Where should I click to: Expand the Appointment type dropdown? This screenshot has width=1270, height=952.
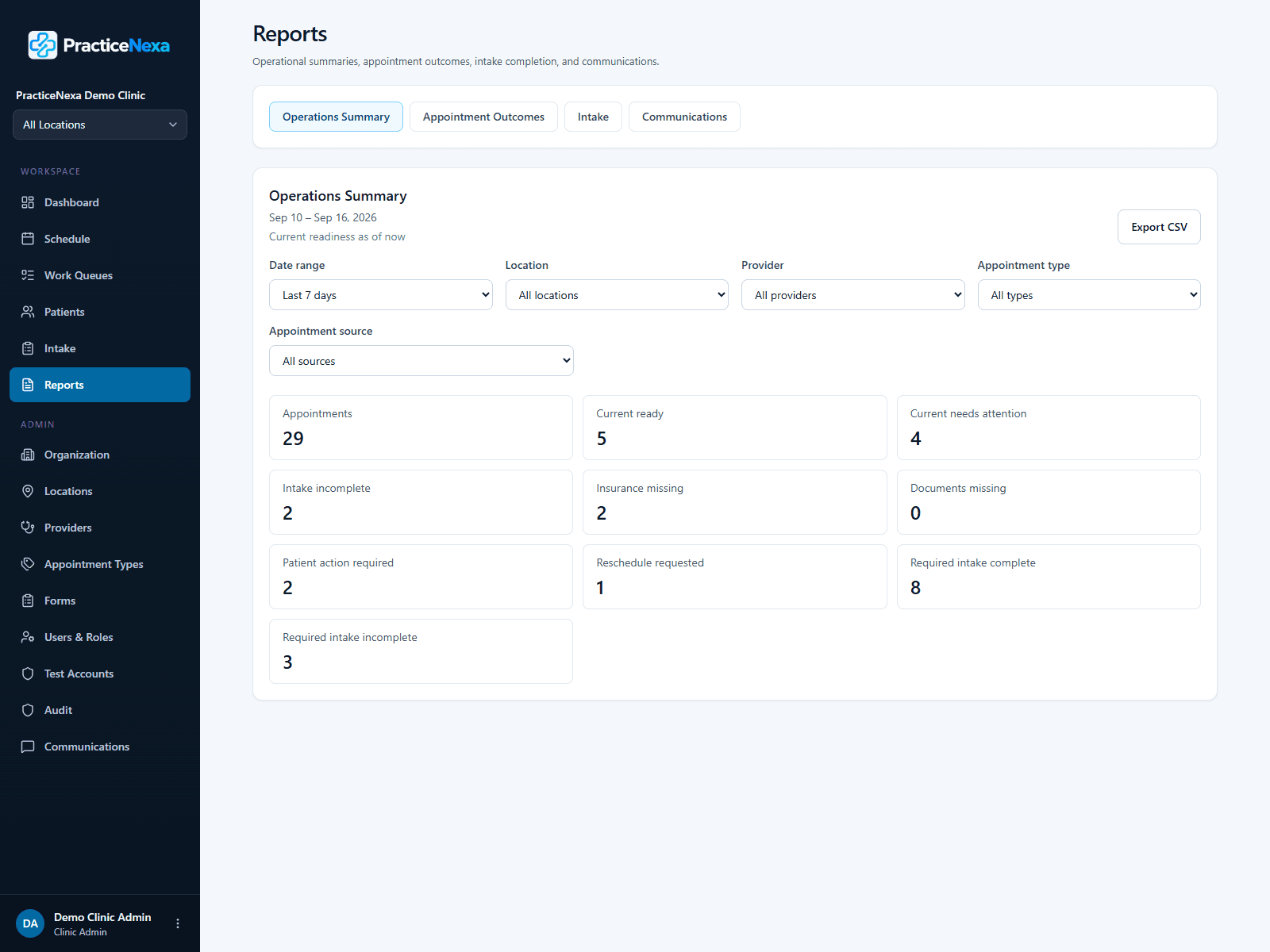tap(1089, 295)
